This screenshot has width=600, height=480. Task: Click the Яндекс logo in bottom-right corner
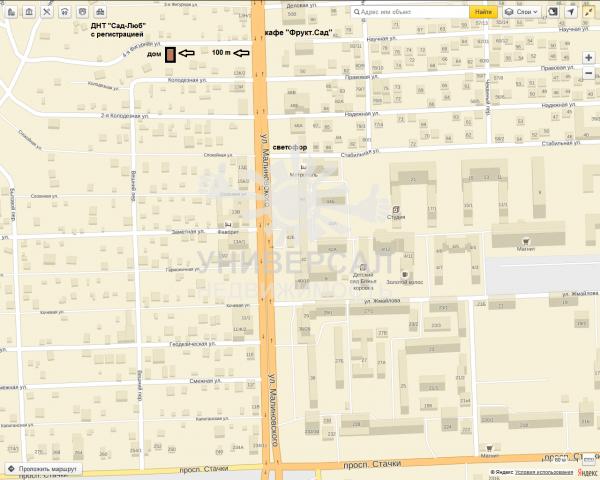[x=504, y=471]
